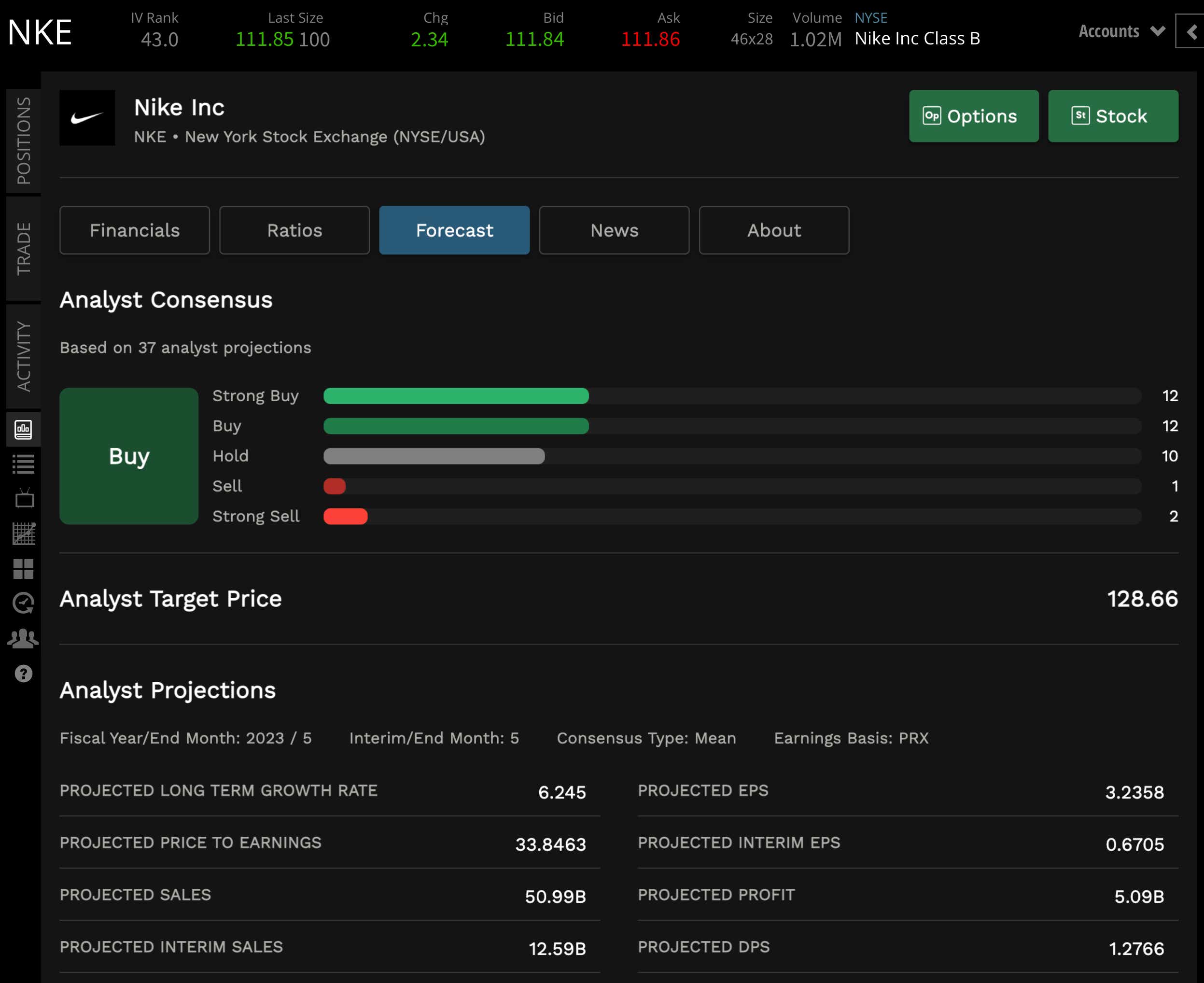Viewport: 1204px width, 983px height.
Task: Open the watchlist list icon in sidebar
Action: [x=23, y=464]
